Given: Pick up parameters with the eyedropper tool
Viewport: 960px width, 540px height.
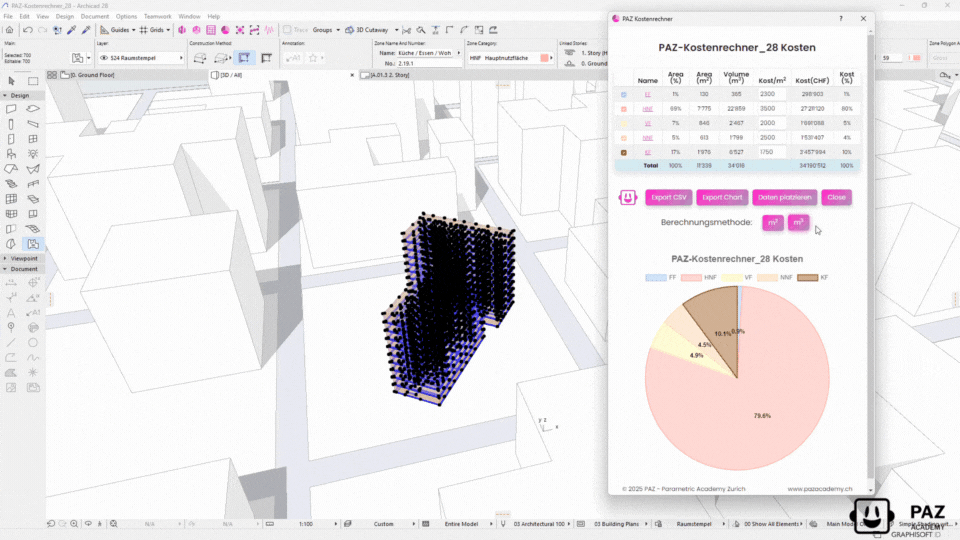Looking at the screenshot, I should pyautogui.click(x=72, y=29).
